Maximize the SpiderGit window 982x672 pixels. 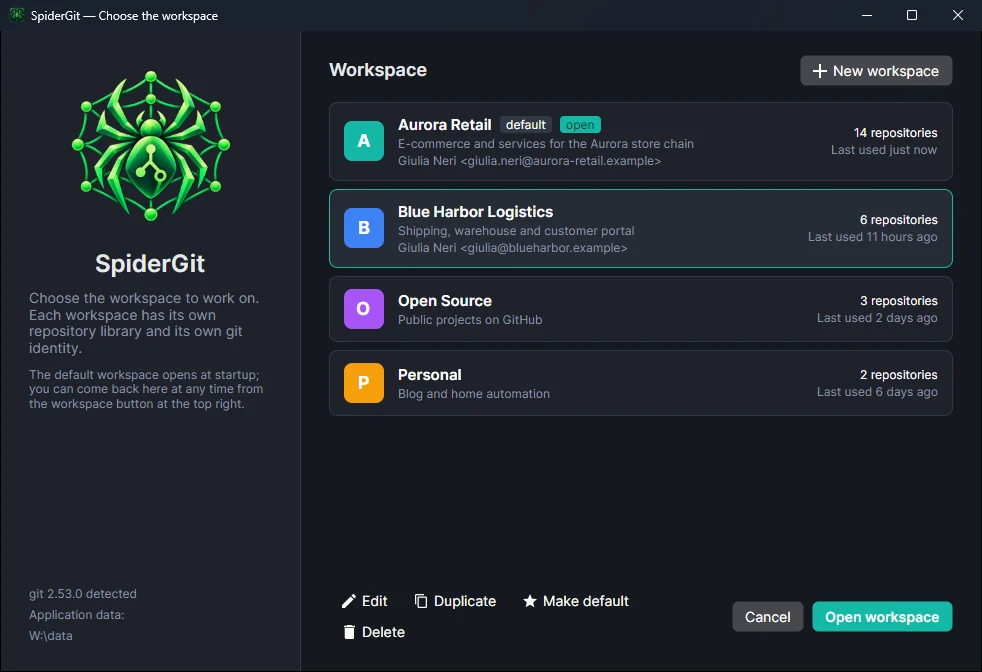pyautogui.click(x=912, y=15)
